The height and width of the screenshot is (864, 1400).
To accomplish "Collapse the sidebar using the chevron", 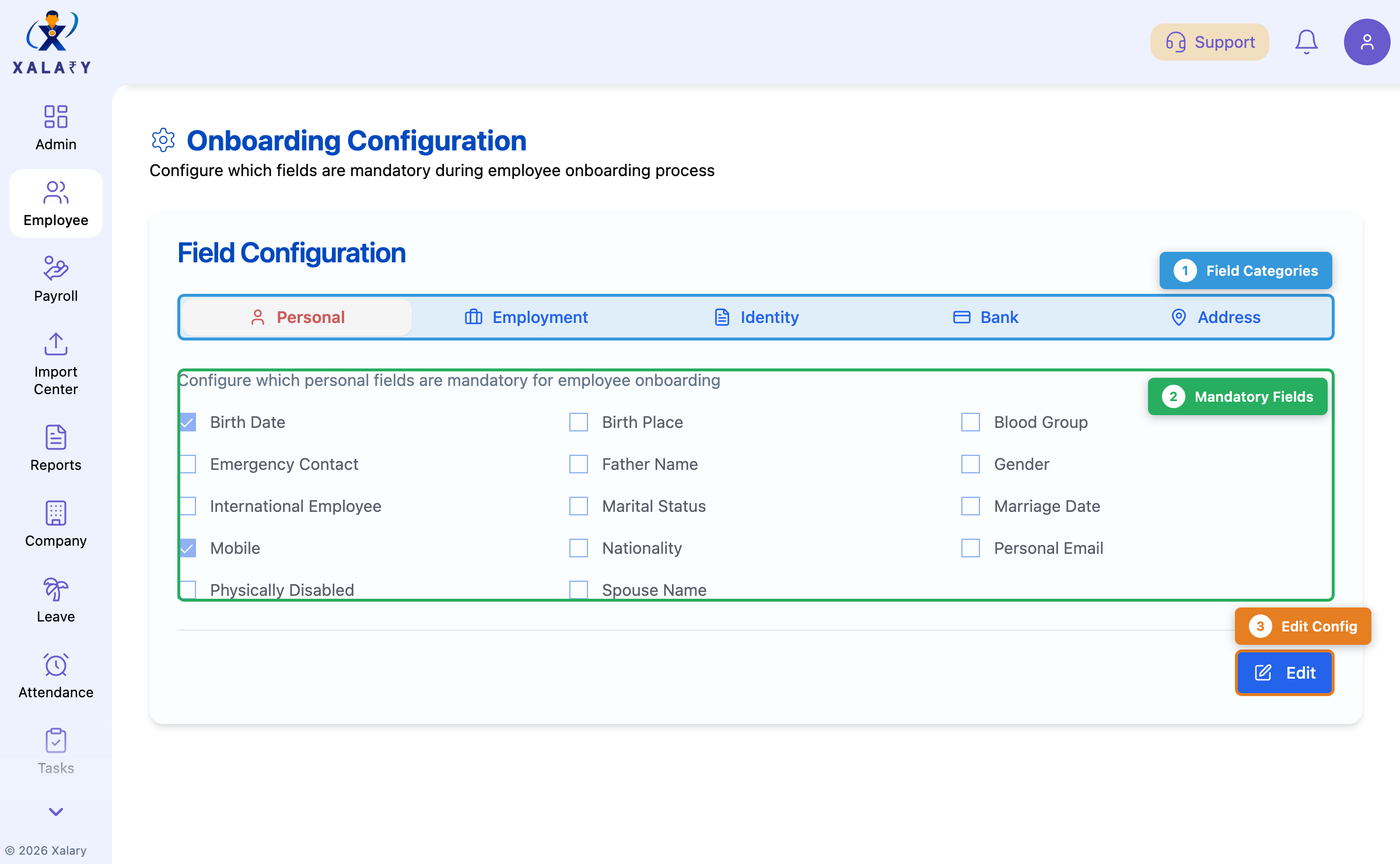I will [x=55, y=812].
